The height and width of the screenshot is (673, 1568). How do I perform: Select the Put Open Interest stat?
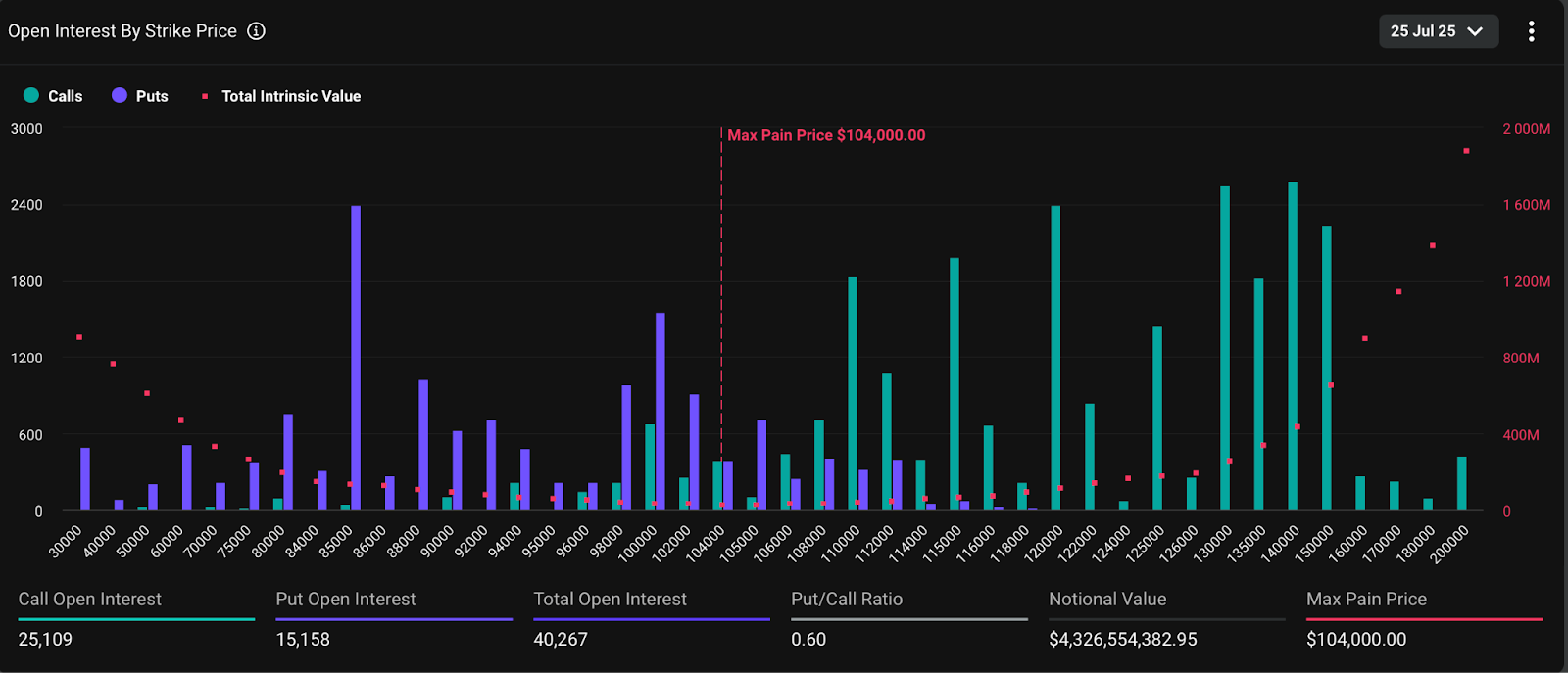click(x=346, y=599)
